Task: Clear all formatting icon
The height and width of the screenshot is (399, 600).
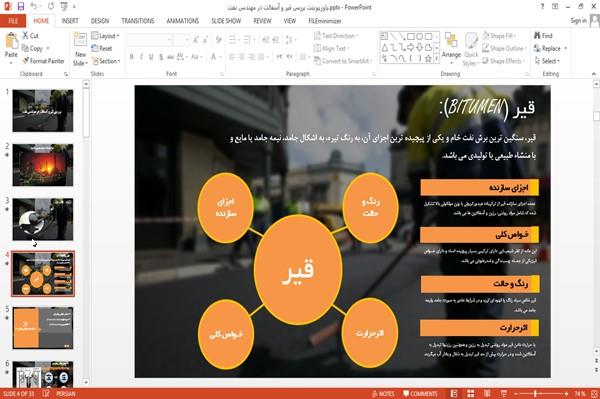Action: (x=218, y=40)
